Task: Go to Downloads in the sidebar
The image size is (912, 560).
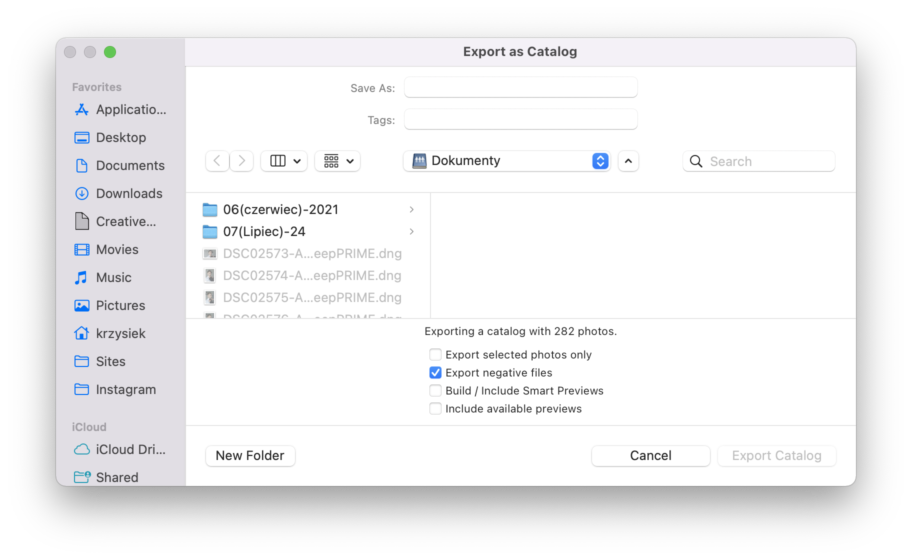Action: [128, 194]
